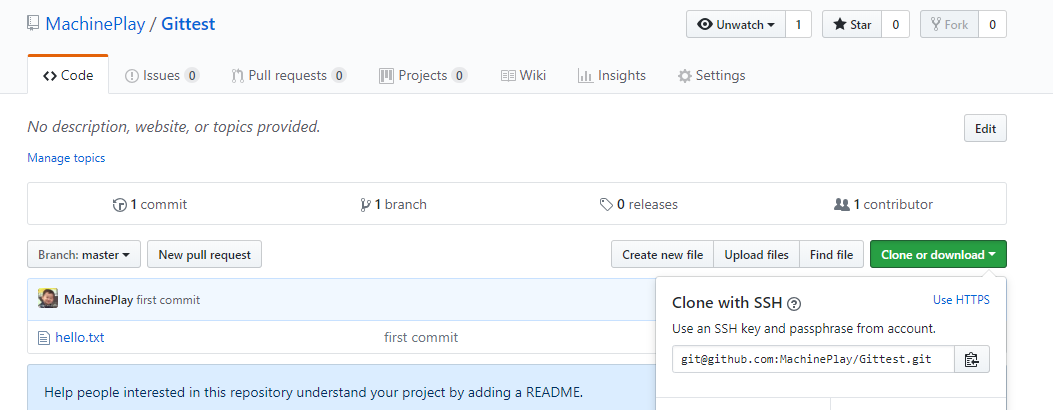View the 1 commit history link

(x=150, y=204)
